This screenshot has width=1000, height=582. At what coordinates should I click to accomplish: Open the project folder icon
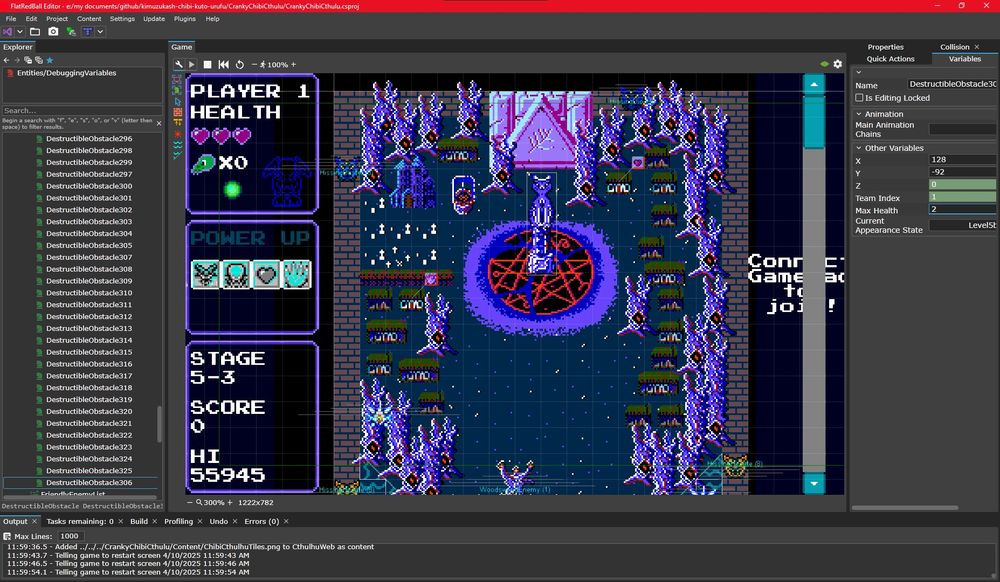coord(35,31)
